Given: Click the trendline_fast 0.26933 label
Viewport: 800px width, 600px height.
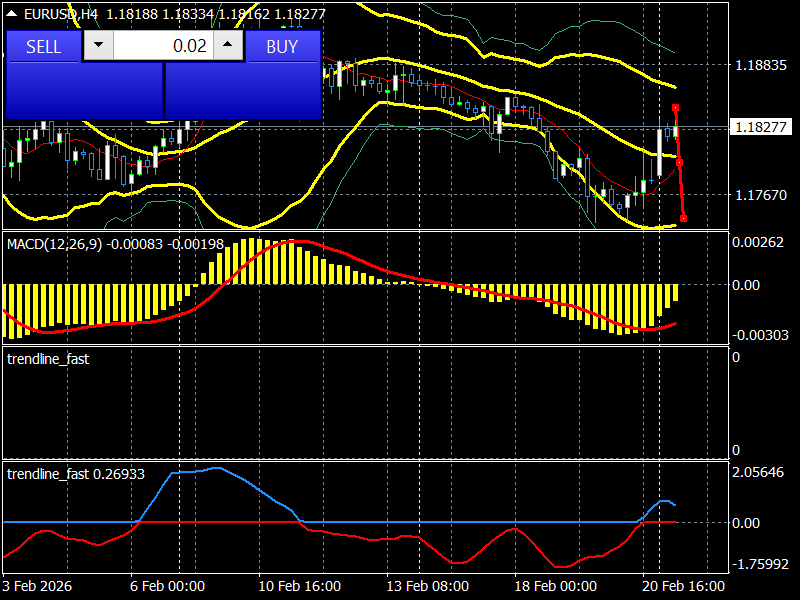Looking at the screenshot, I should point(76,474).
